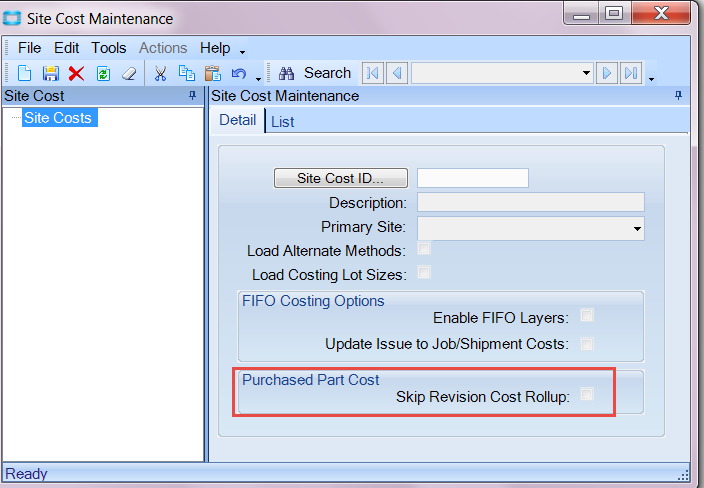704x488 pixels.
Task: Enable FIFO Layers checkbox
Action: point(587,315)
